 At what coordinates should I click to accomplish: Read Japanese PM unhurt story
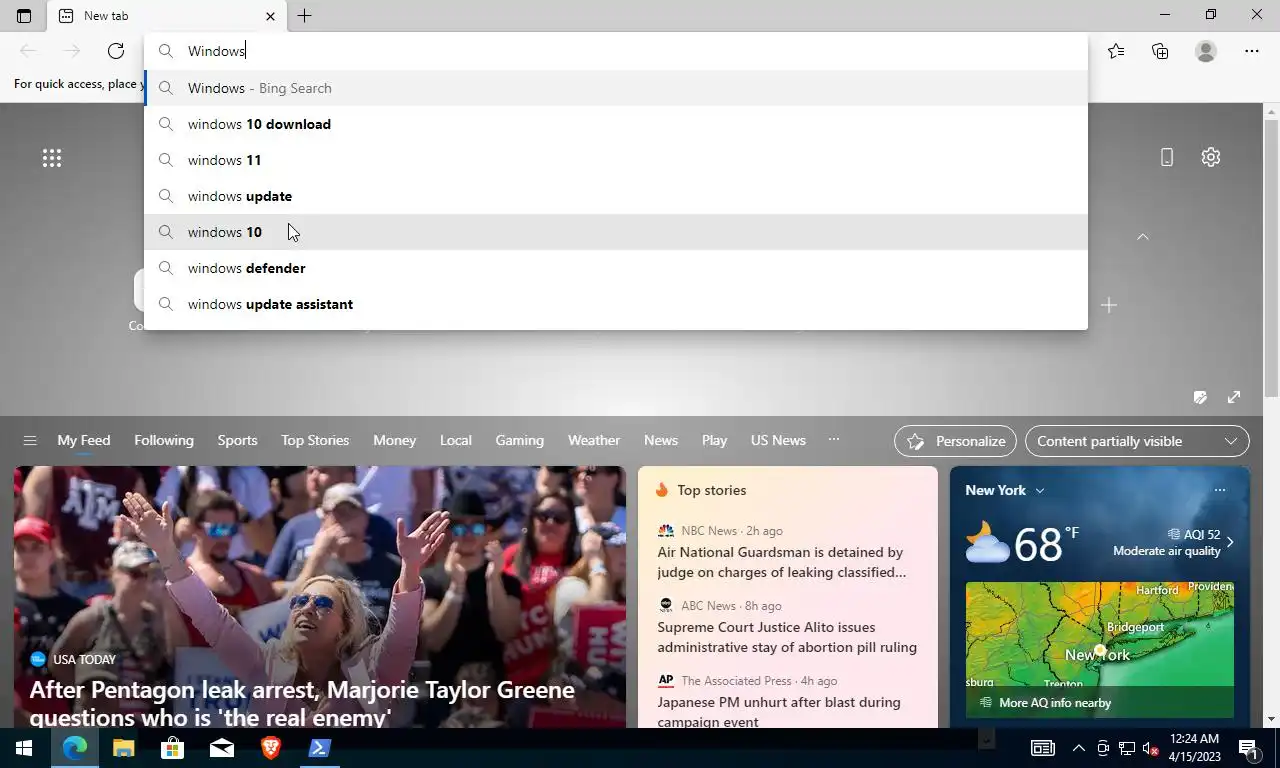coord(779,711)
